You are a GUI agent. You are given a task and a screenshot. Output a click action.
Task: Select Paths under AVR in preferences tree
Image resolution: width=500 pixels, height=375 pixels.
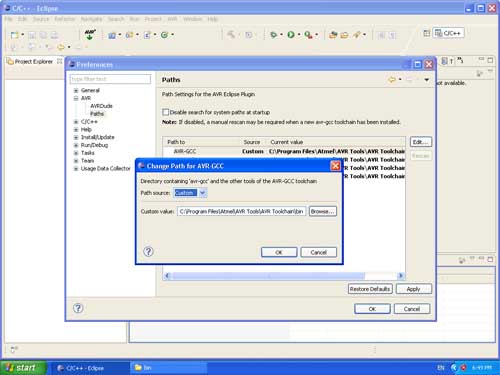pos(97,114)
